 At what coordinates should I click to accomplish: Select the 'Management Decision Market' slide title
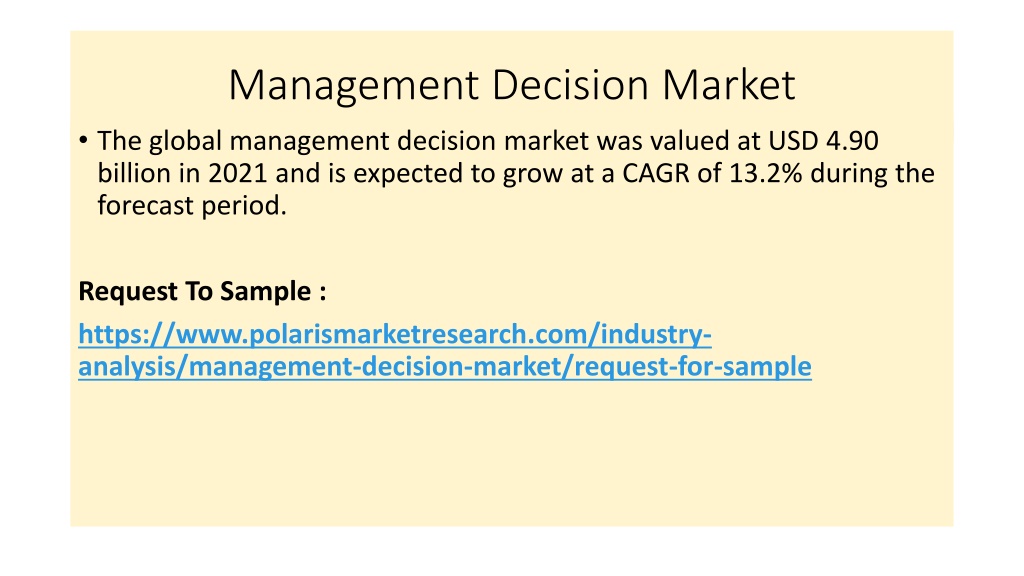511,85
